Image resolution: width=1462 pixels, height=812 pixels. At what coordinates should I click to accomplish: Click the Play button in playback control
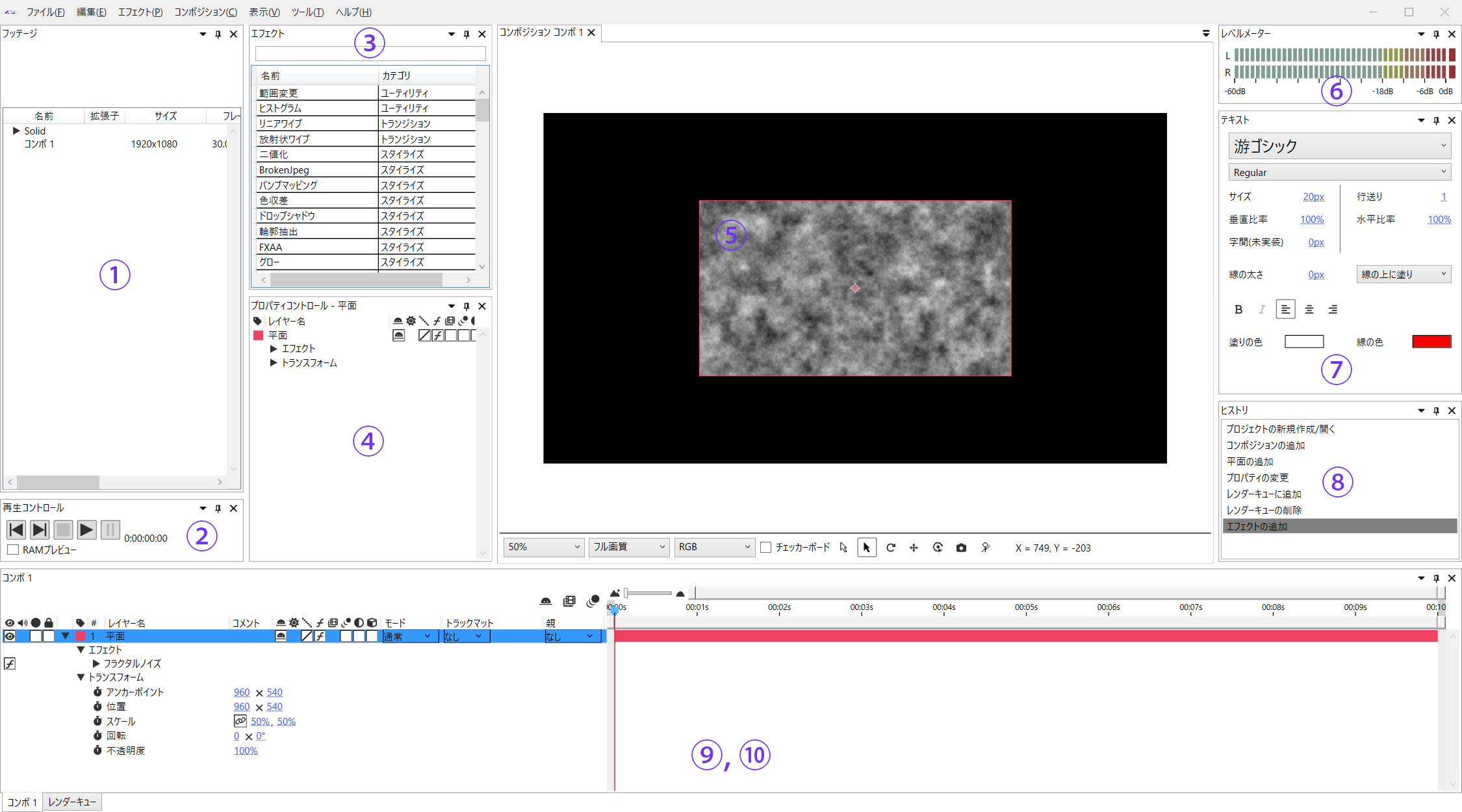click(86, 530)
